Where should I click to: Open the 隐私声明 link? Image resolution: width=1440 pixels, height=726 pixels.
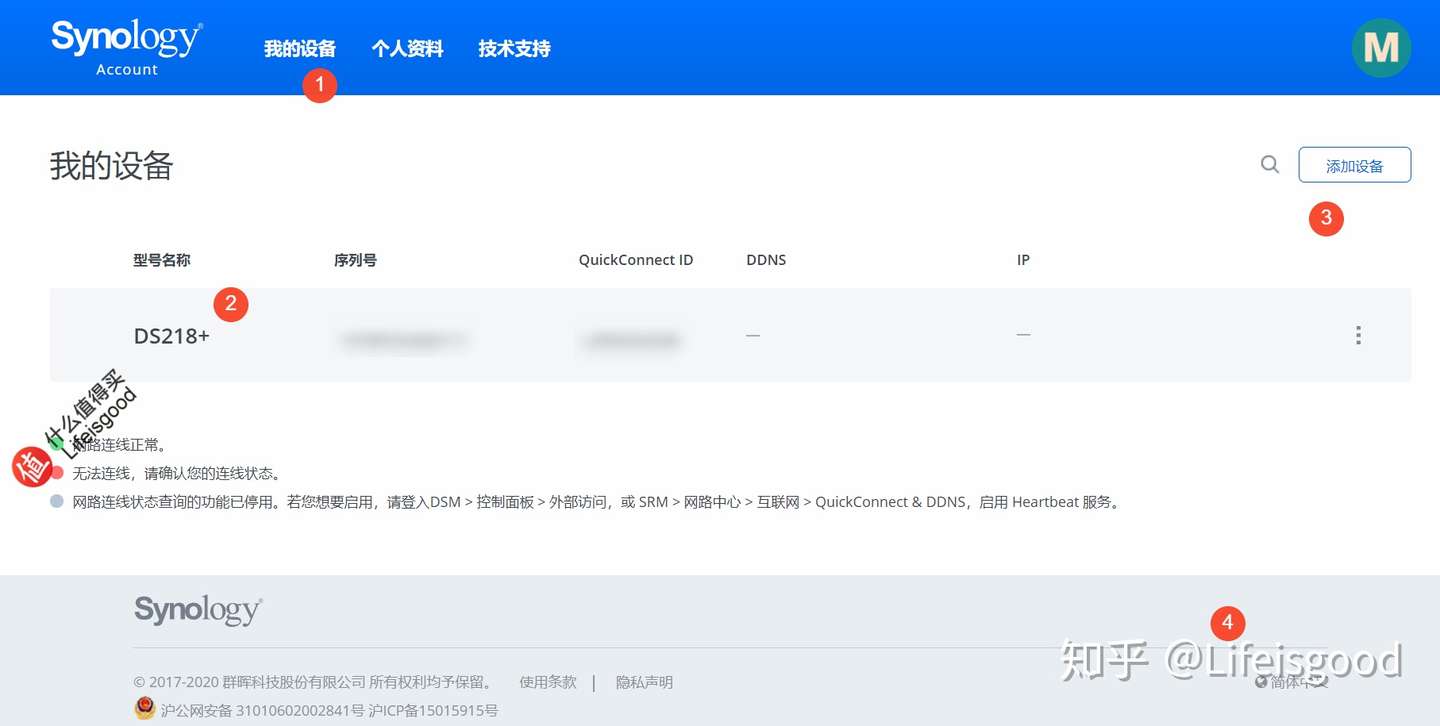click(644, 682)
